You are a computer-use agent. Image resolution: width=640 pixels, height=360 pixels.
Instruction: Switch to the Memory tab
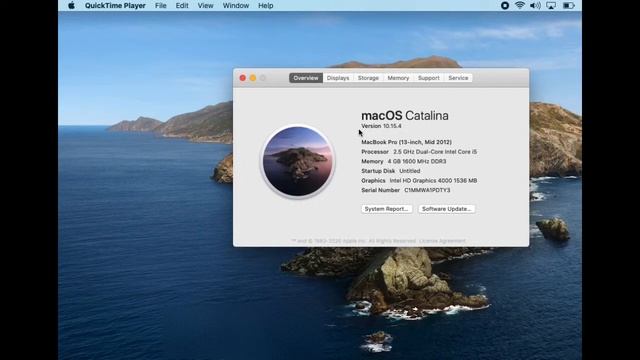398,78
